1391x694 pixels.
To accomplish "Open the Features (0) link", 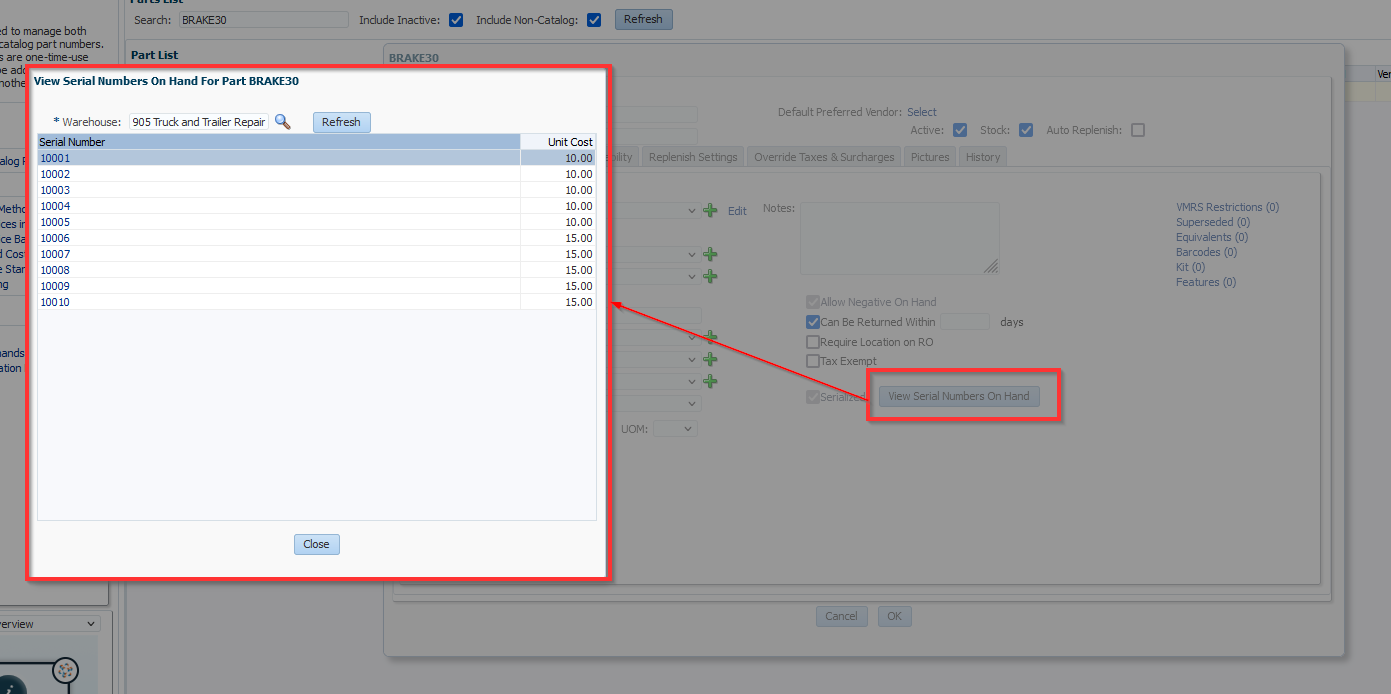I will coord(1206,282).
